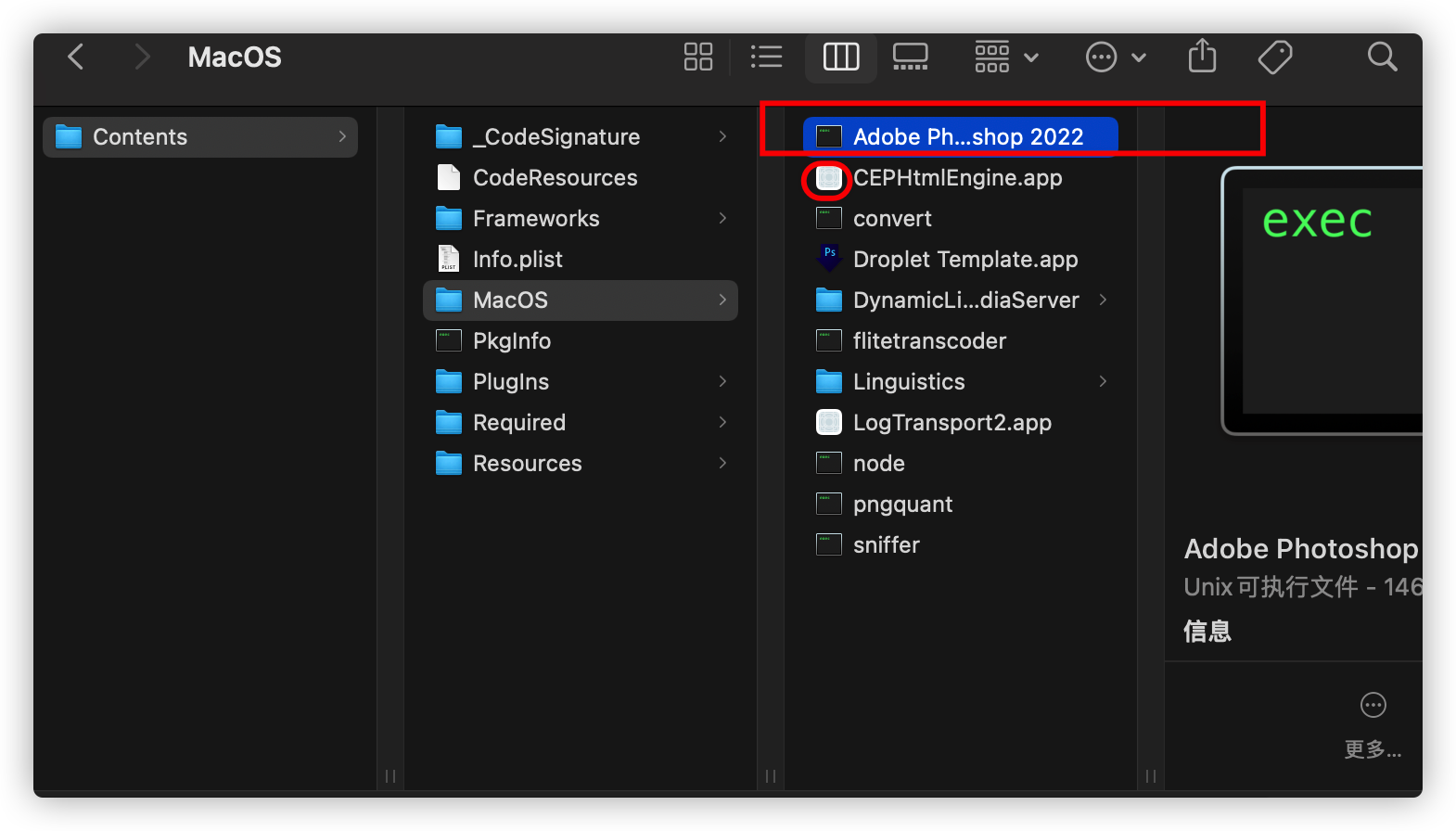Click the MacOS row chevron
The image size is (1456, 831).
point(722,300)
